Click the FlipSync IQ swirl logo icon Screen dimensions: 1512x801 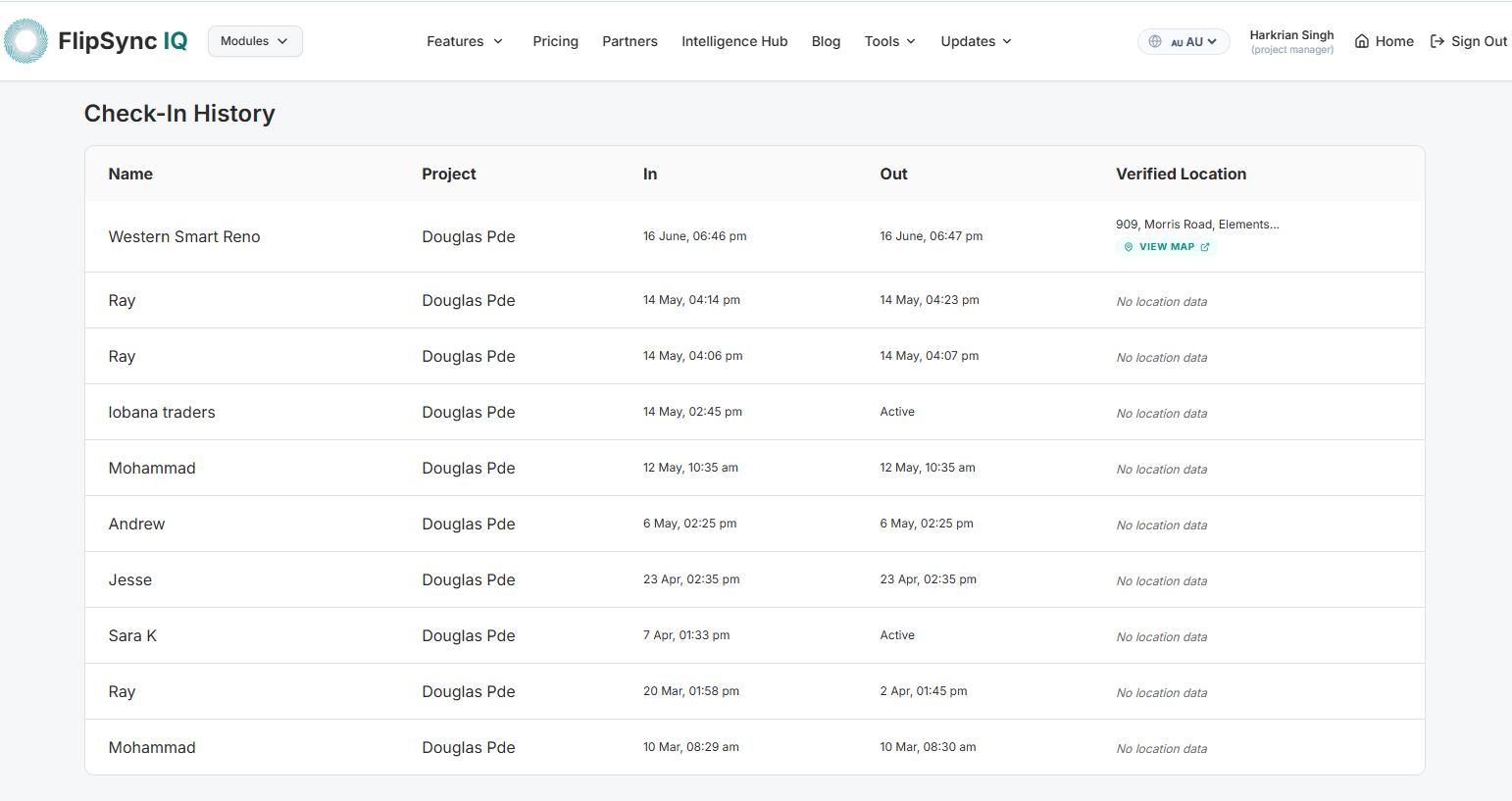tap(25, 41)
